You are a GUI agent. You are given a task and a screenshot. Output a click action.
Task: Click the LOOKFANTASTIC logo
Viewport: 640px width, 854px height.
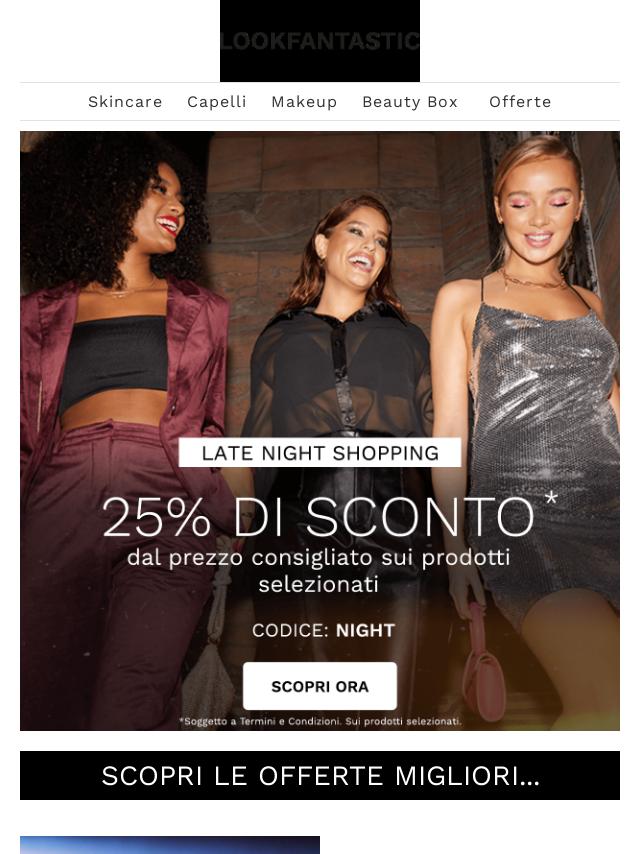[320, 41]
